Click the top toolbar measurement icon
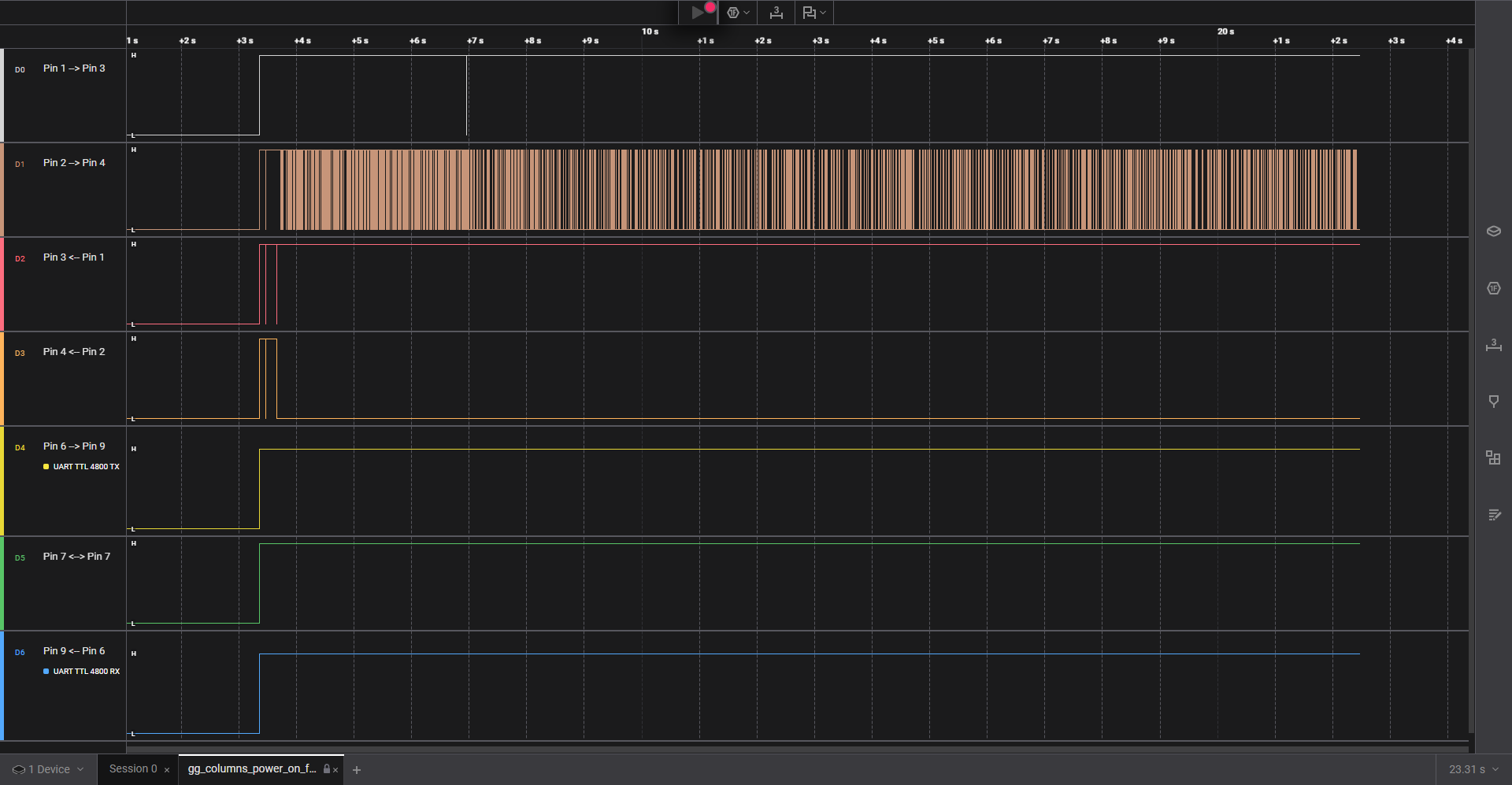1512x785 pixels. pyautogui.click(x=776, y=13)
